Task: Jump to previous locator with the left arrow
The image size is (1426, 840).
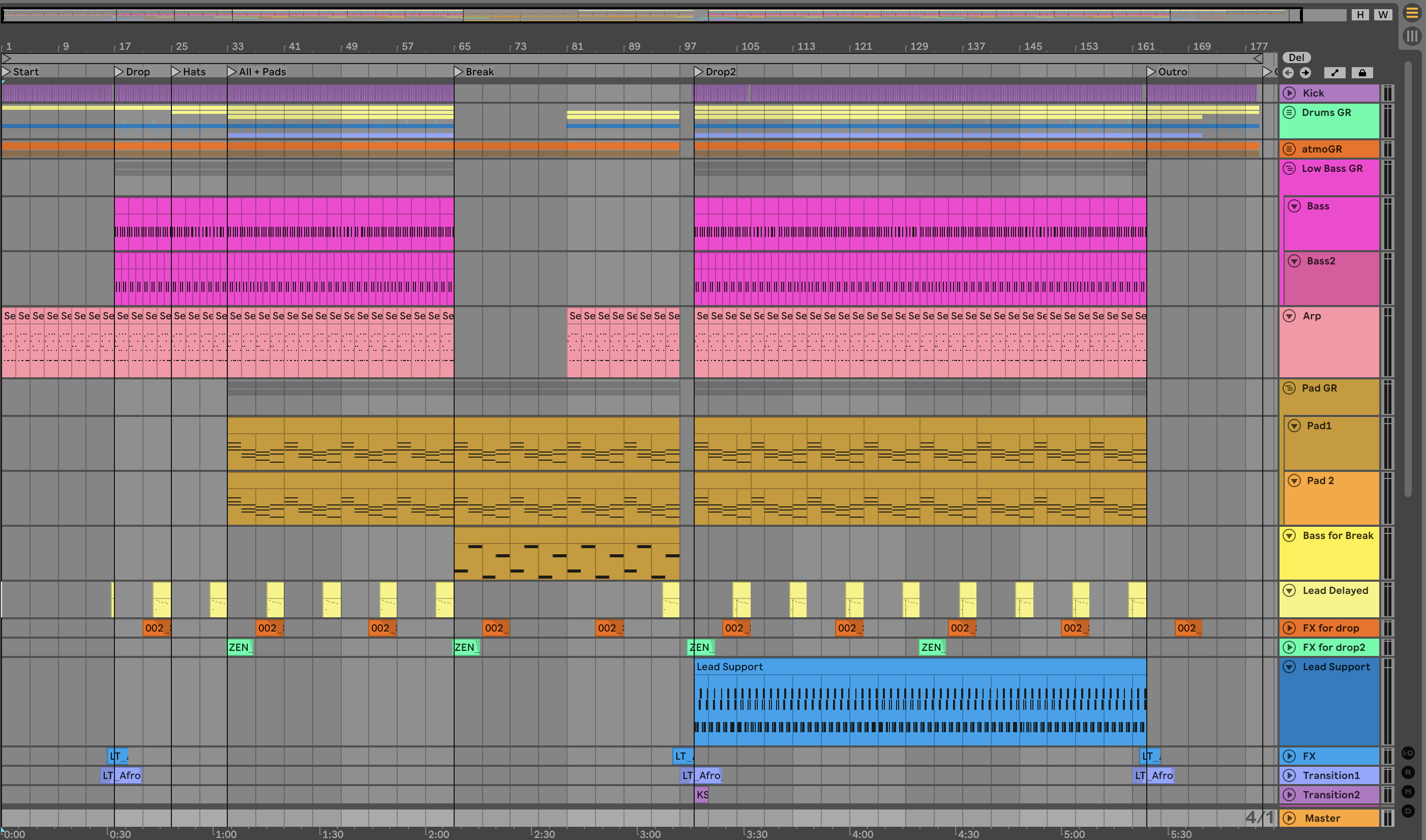Action: click(x=1288, y=72)
